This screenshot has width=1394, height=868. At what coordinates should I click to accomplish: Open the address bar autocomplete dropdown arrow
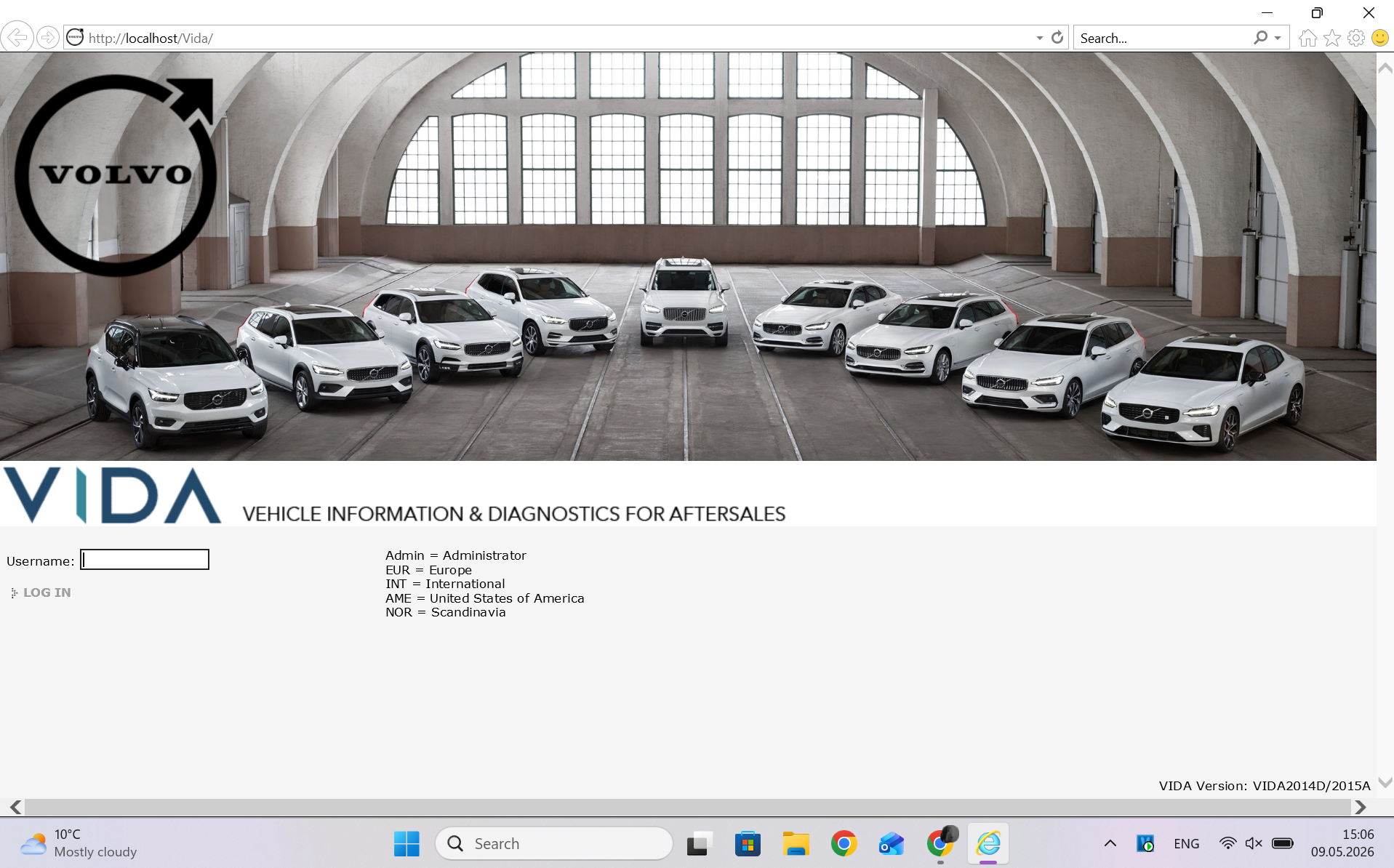tap(1039, 38)
